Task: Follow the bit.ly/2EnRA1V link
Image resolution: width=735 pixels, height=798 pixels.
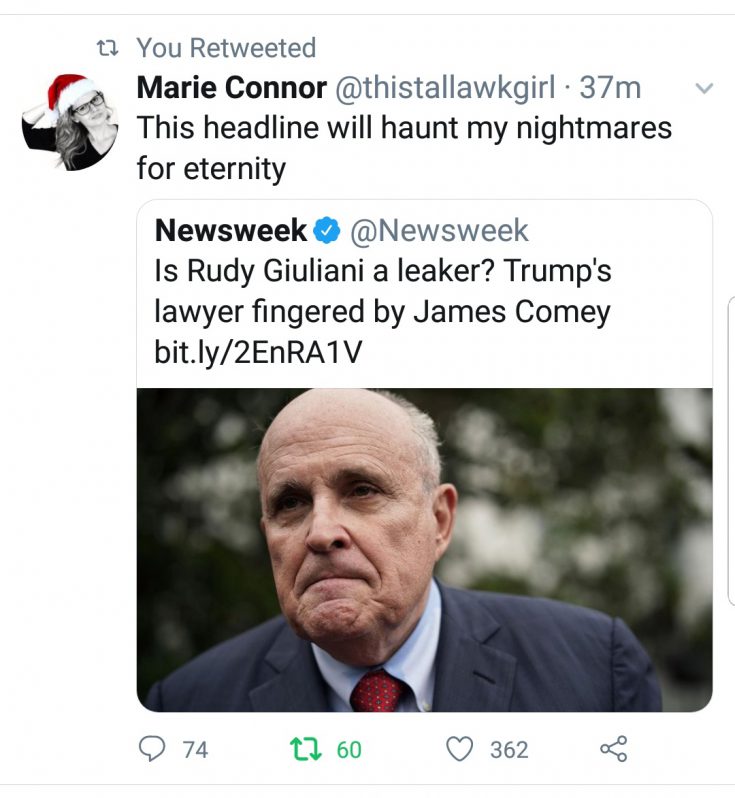Action: pos(258,352)
